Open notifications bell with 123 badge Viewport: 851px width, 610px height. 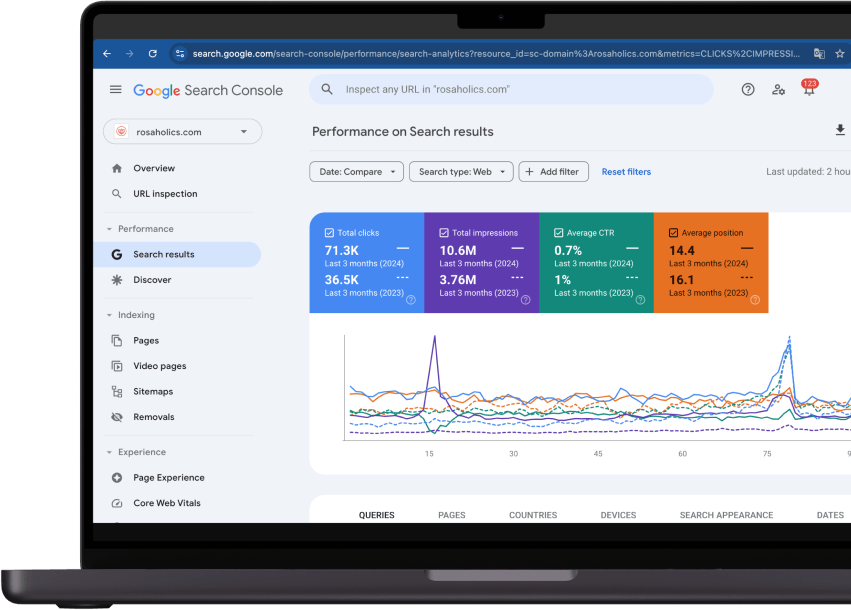(x=809, y=88)
